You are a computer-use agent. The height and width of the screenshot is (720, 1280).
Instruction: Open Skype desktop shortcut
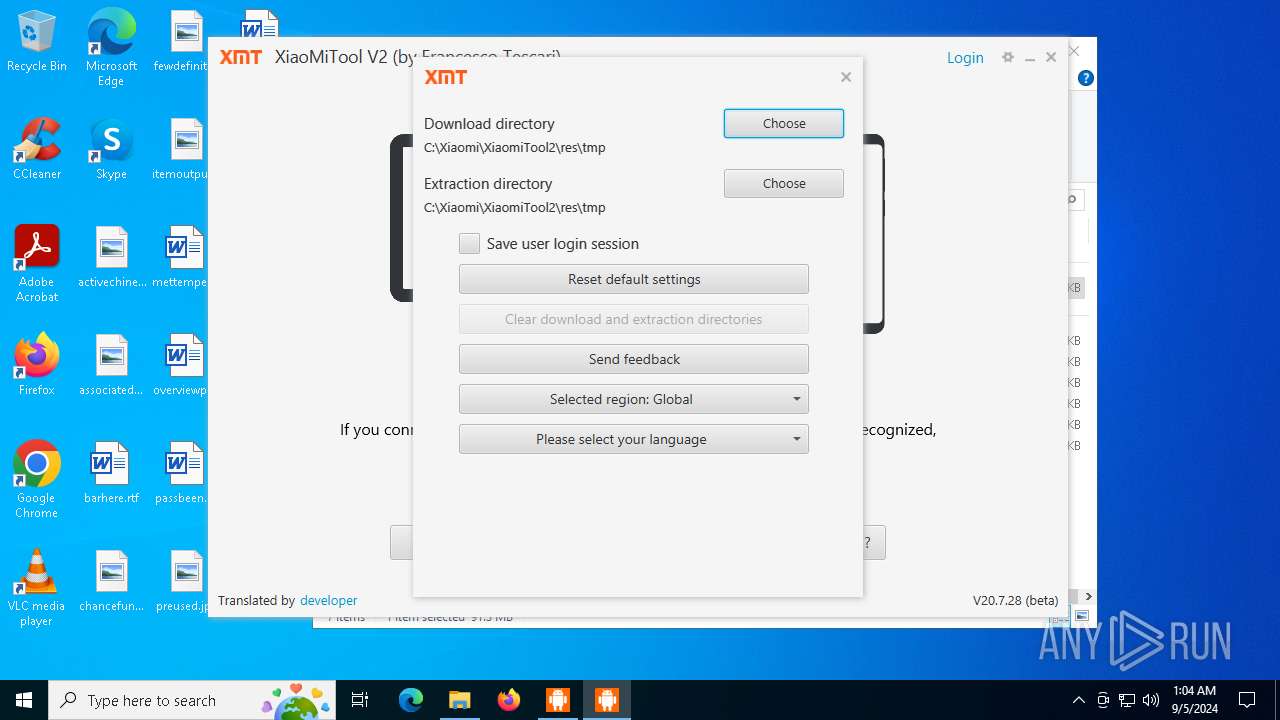tap(111, 149)
